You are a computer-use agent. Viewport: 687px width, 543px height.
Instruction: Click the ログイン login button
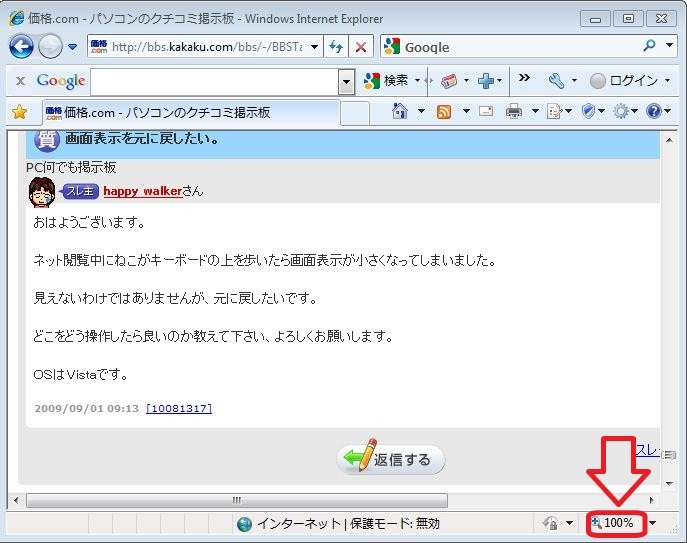coord(624,81)
